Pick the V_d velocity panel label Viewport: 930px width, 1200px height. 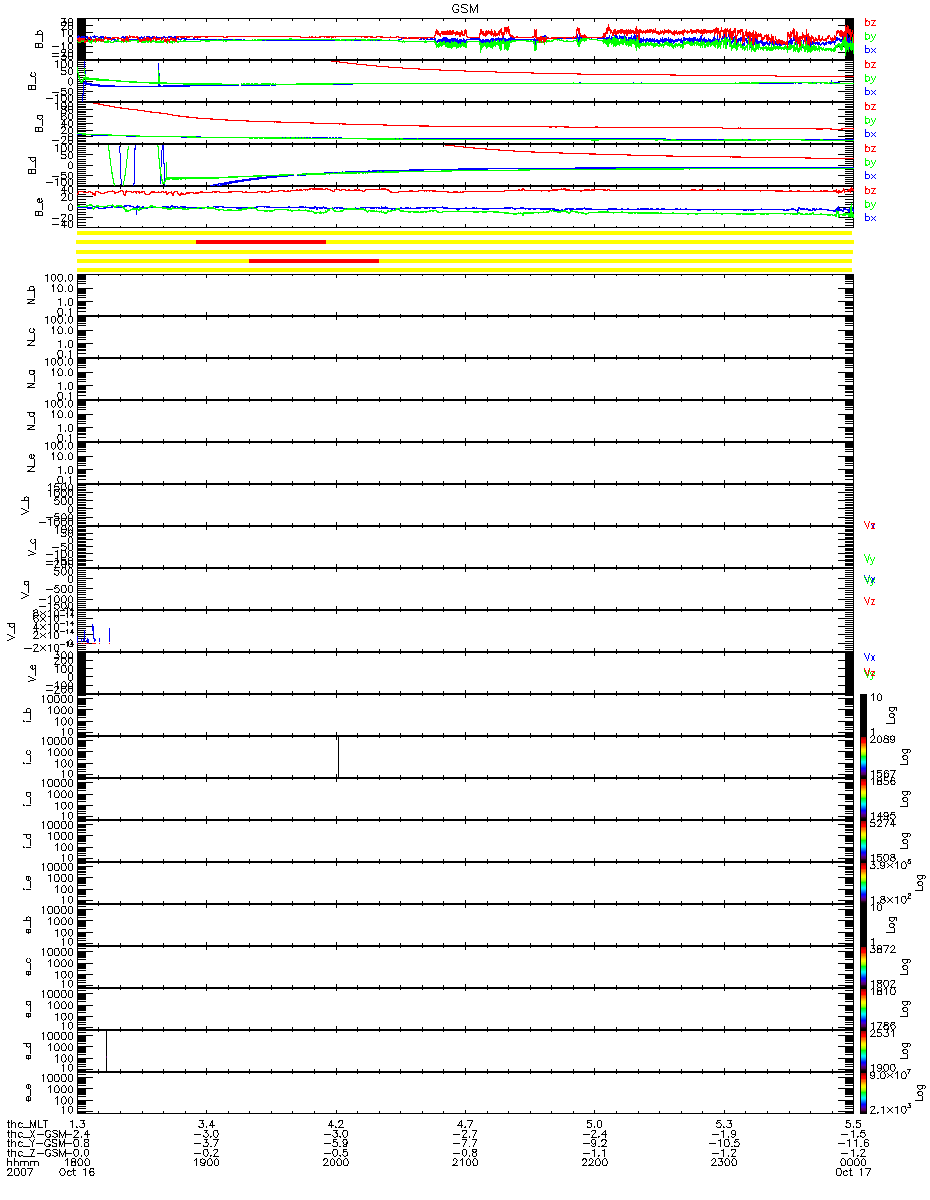[x=11, y=631]
